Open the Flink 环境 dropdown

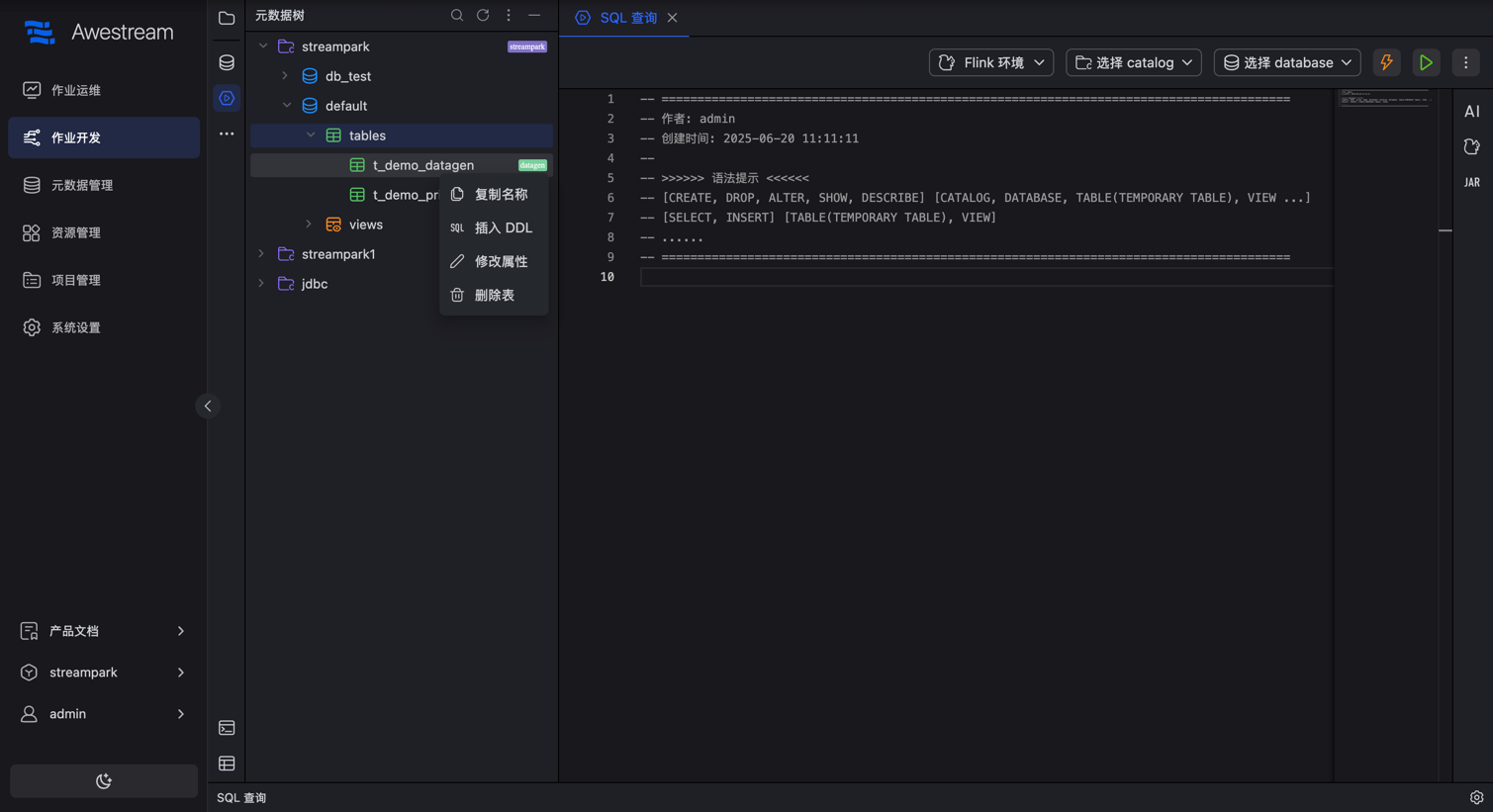(x=990, y=62)
